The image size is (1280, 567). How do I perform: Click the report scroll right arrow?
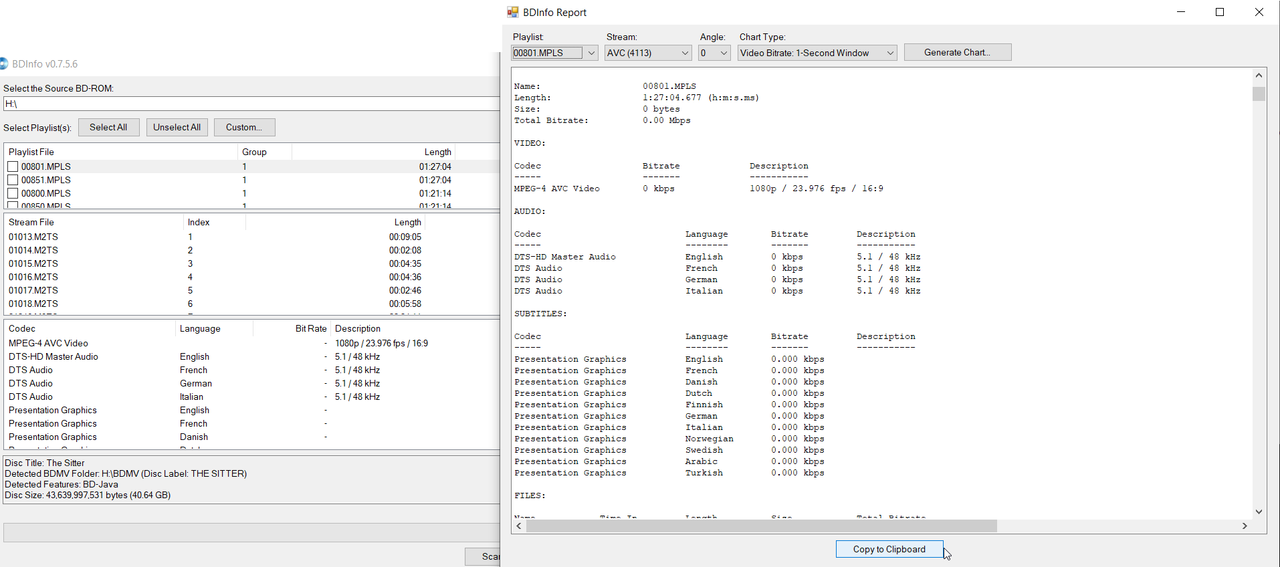click(x=1245, y=525)
